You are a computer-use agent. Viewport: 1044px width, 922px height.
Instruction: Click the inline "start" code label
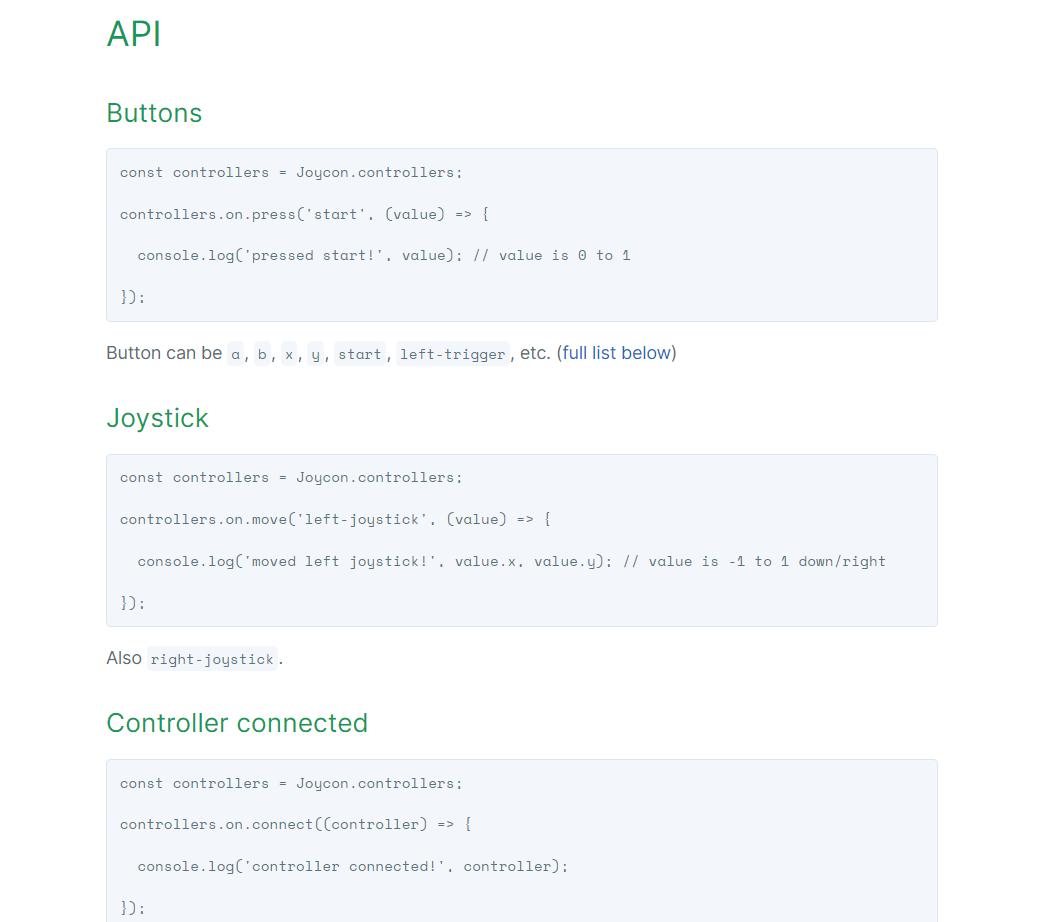[x=359, y=354]
